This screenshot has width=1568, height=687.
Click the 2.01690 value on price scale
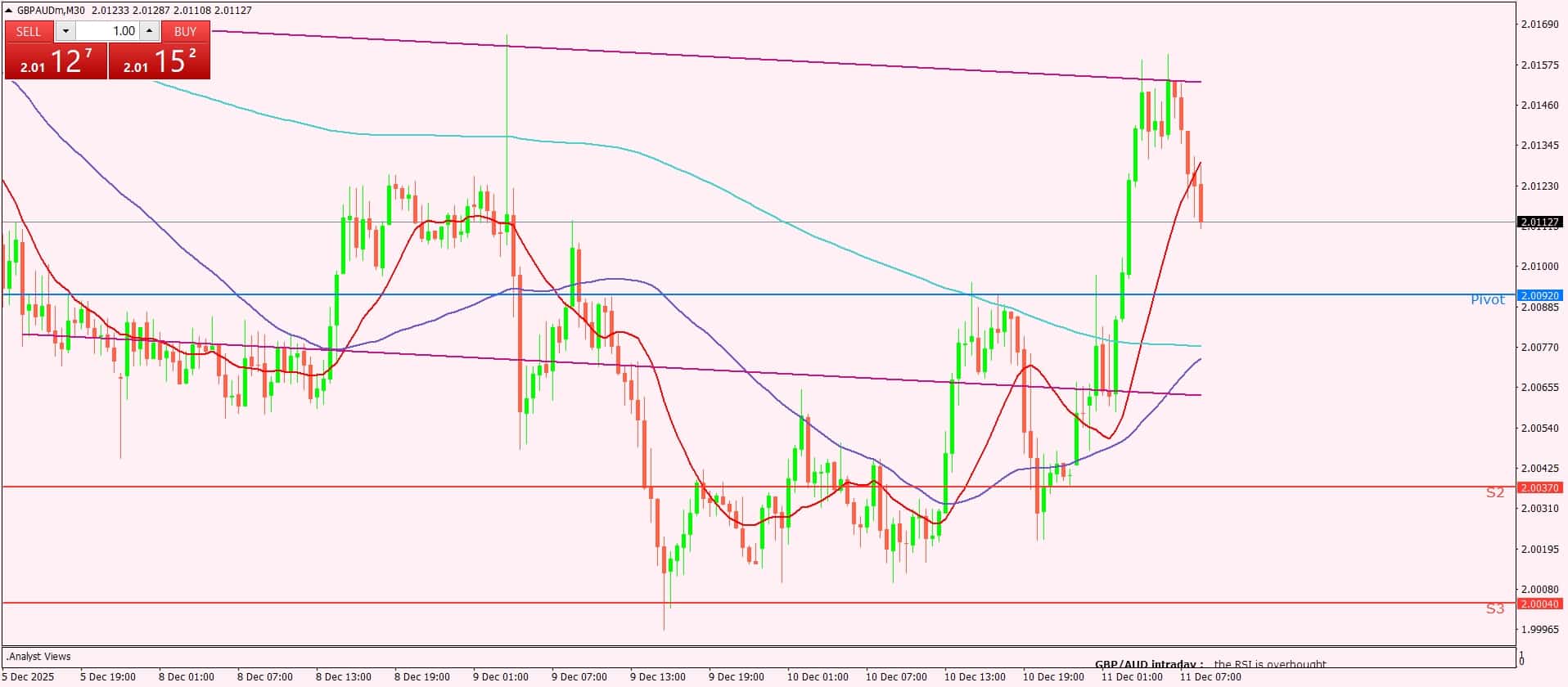[1539, 25]
